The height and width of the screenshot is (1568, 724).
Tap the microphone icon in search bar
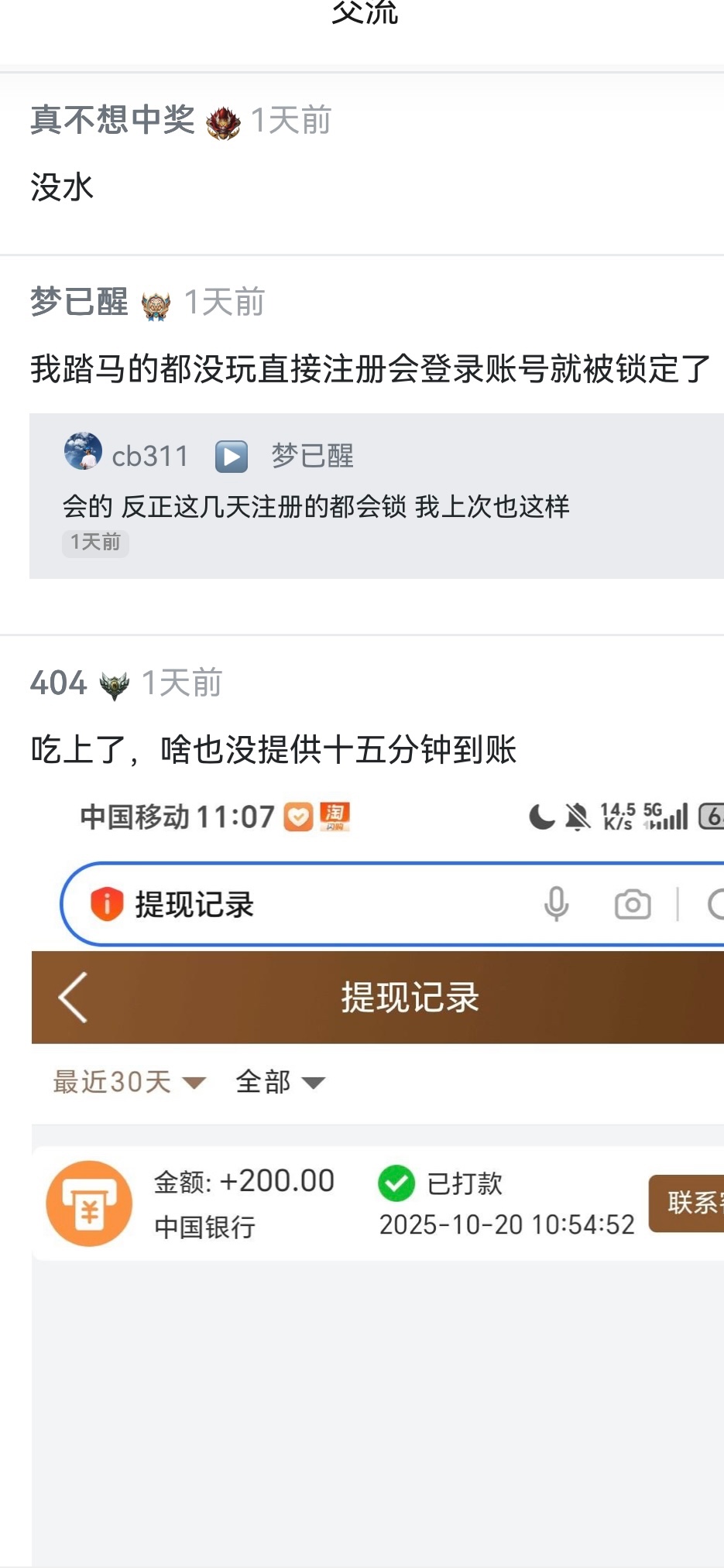[x=556, y=904]
